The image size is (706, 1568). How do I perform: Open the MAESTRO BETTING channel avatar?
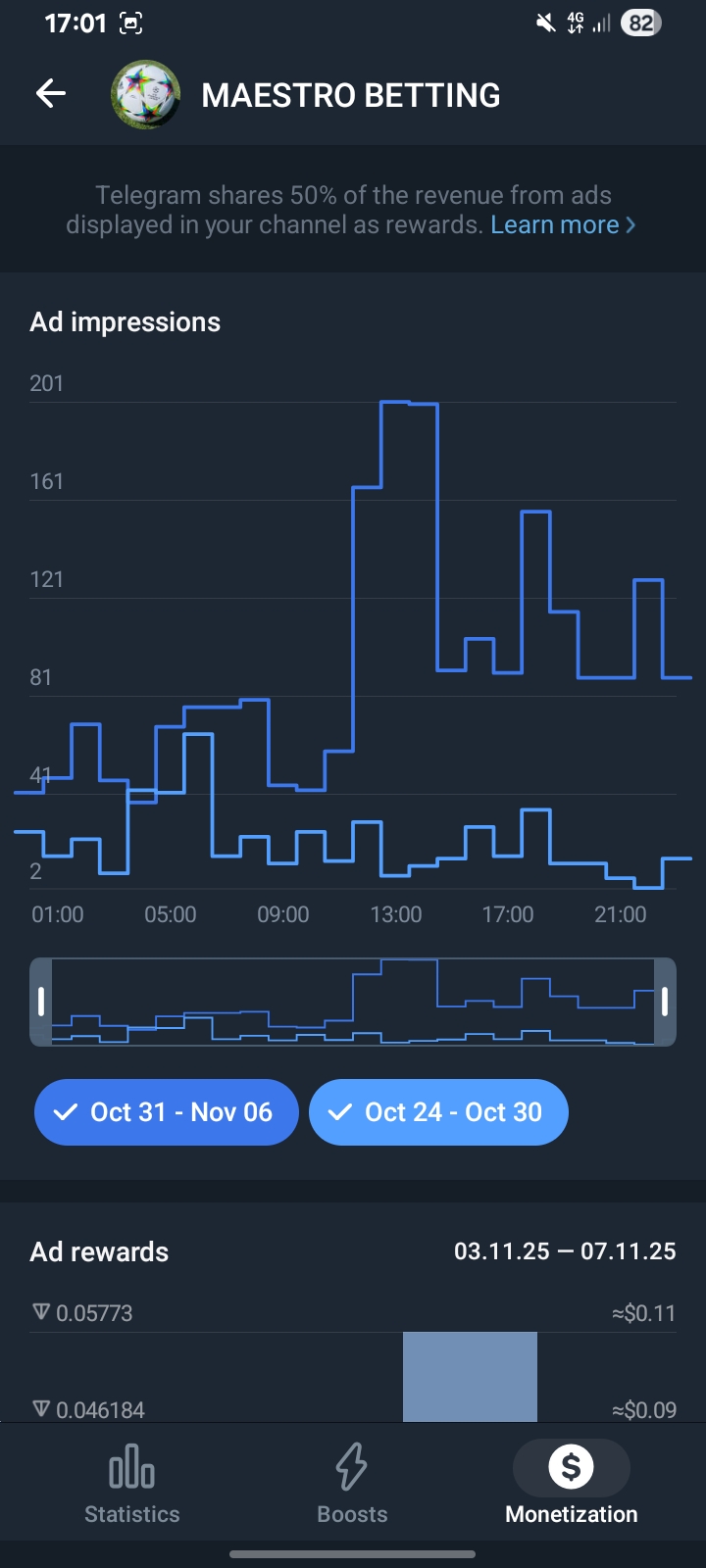tap(145, 95)
